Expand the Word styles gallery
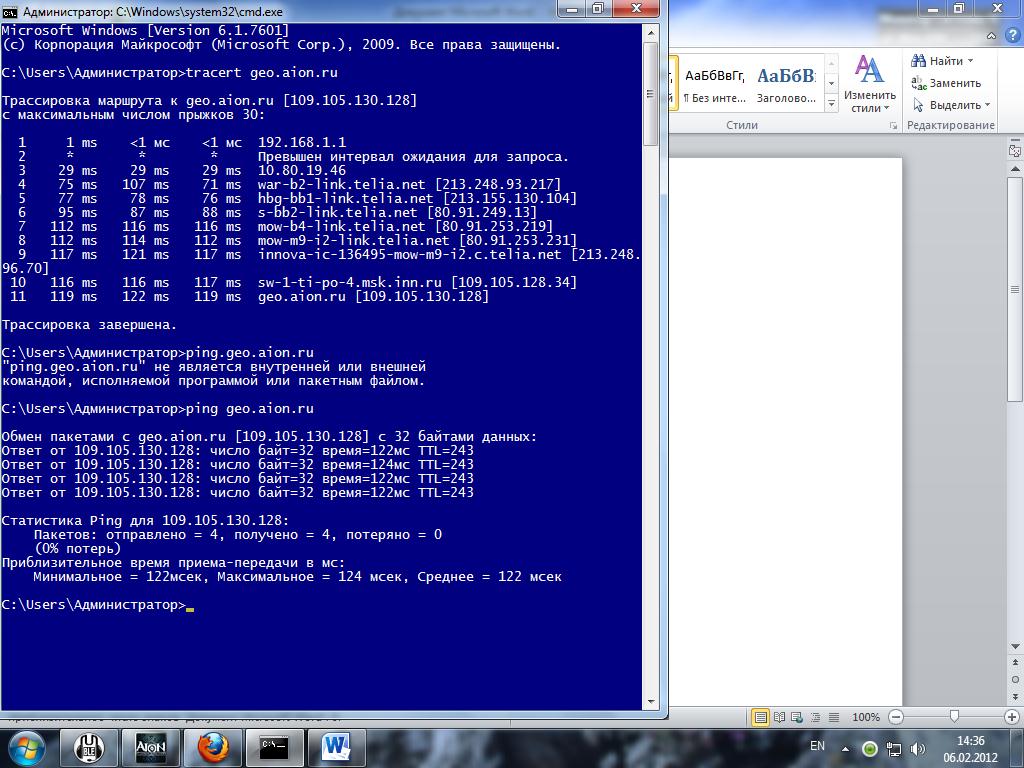 click(831, 103)
